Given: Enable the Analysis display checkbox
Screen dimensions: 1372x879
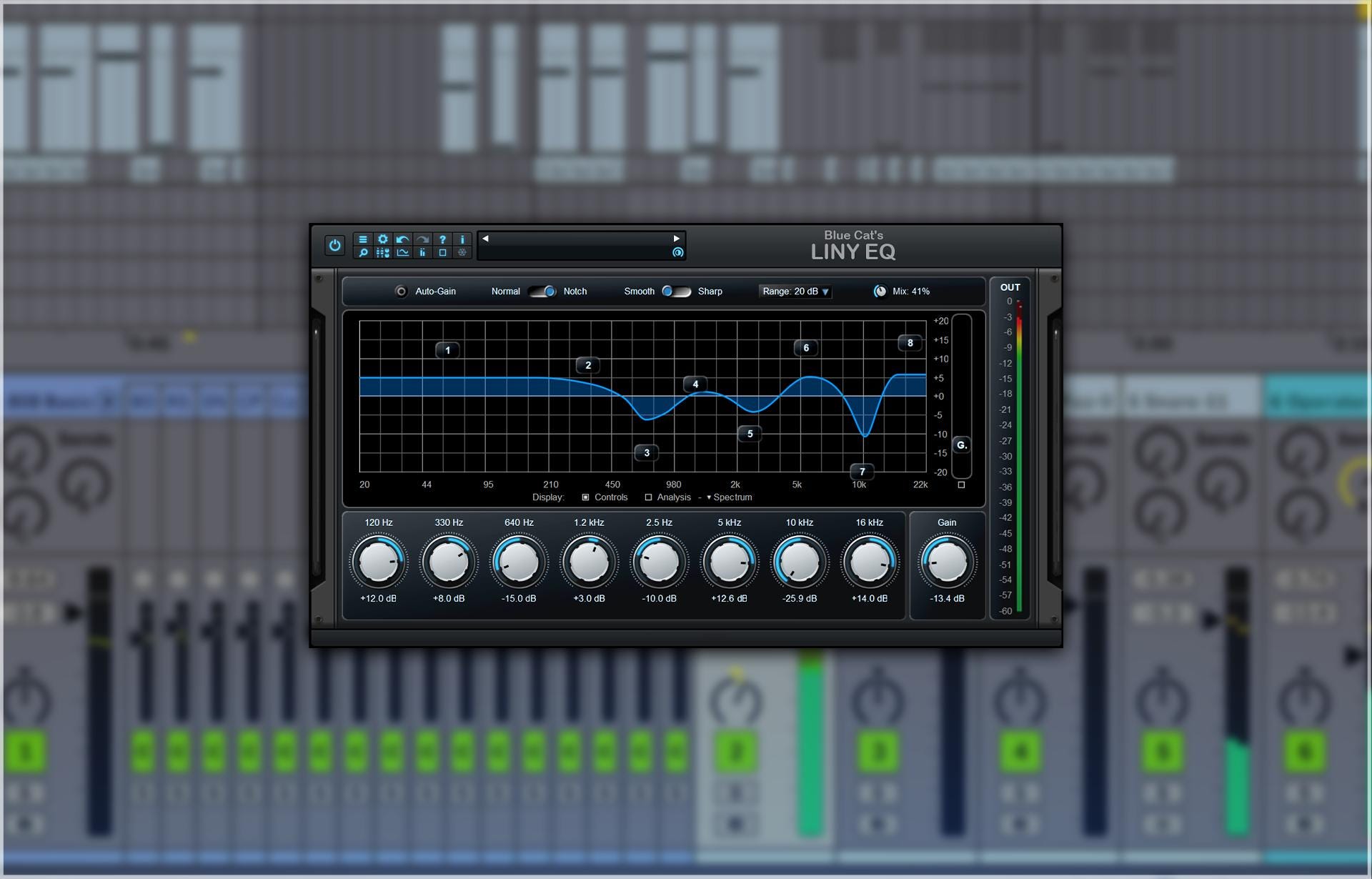Looking at the screenshot, I should click(x=648, y=497).
